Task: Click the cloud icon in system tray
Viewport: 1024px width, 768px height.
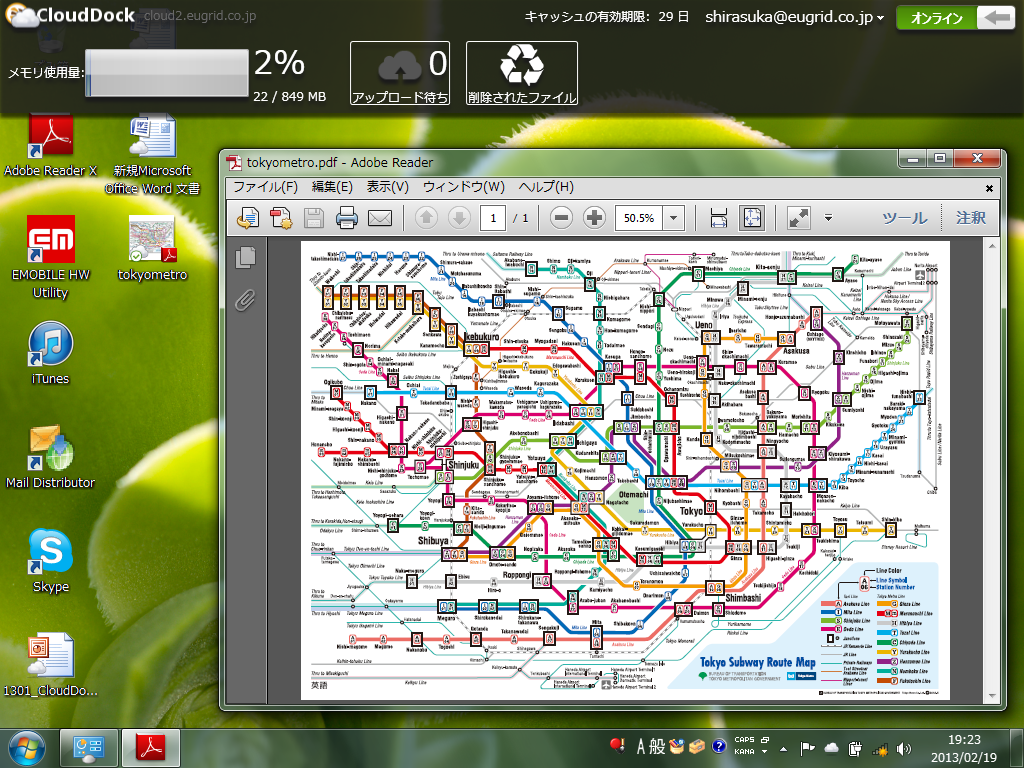Action: pos(831,748)
